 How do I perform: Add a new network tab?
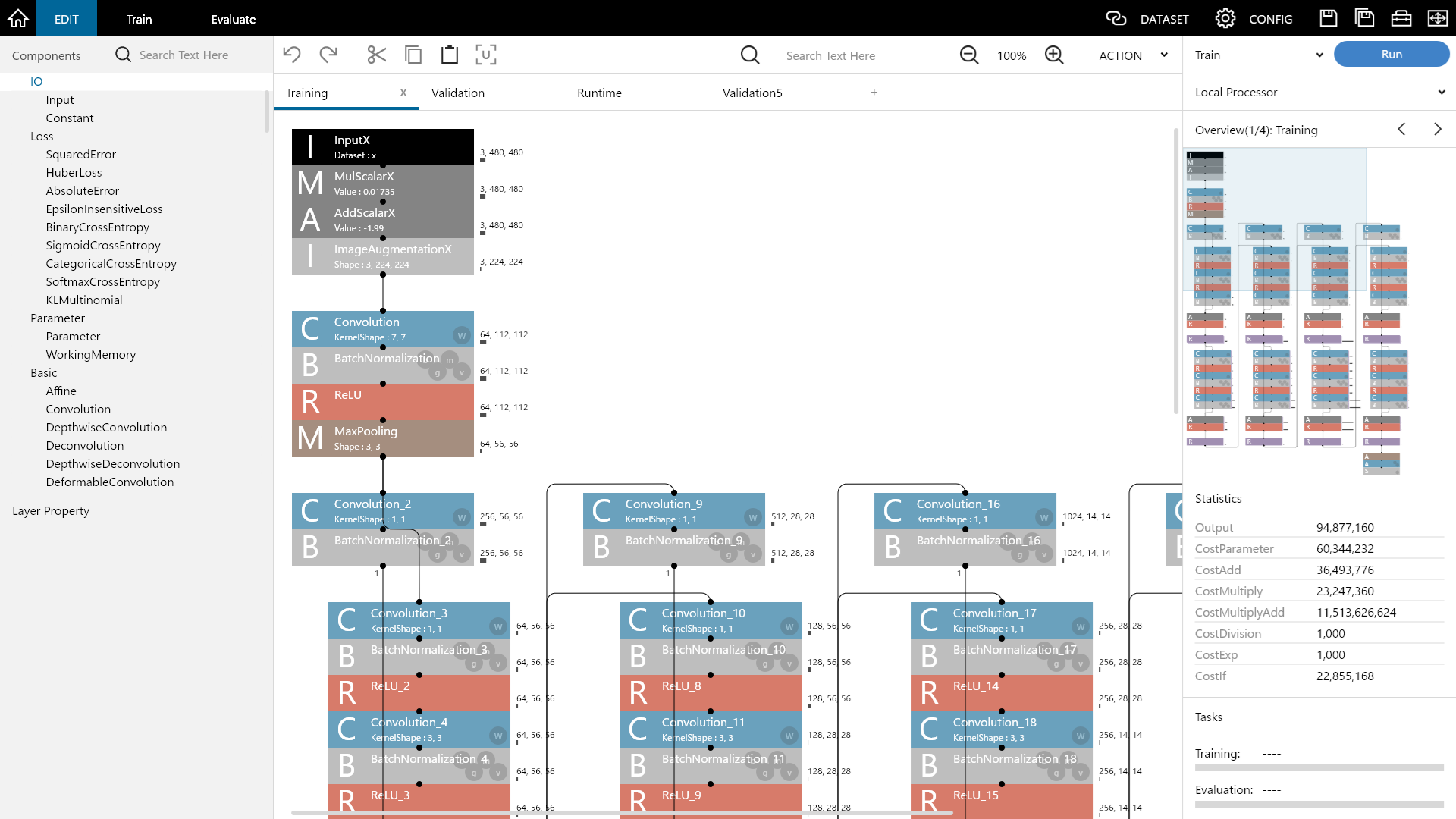tap(874, 92)
